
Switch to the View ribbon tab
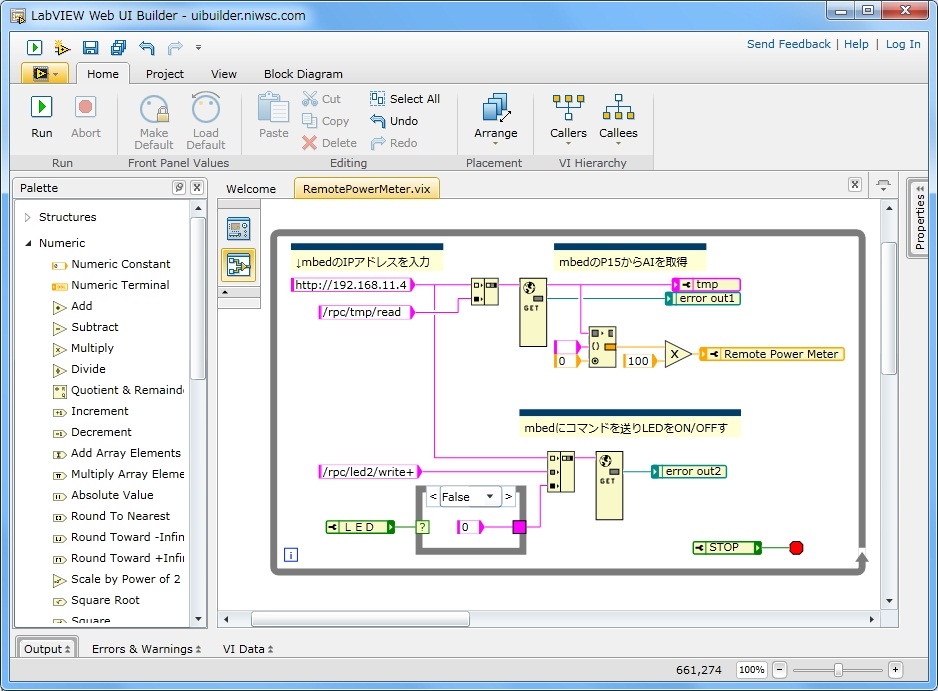224,74
